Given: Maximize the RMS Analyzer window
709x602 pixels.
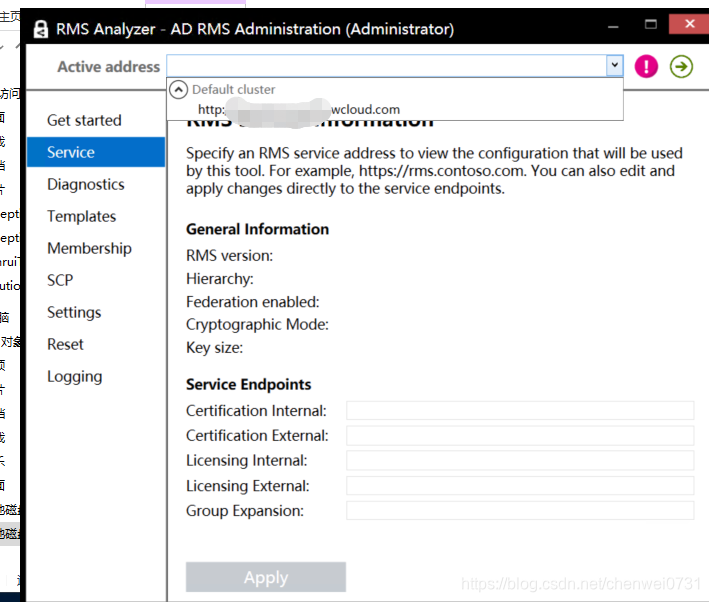Looking at the screenshot, I should [651, 24].
